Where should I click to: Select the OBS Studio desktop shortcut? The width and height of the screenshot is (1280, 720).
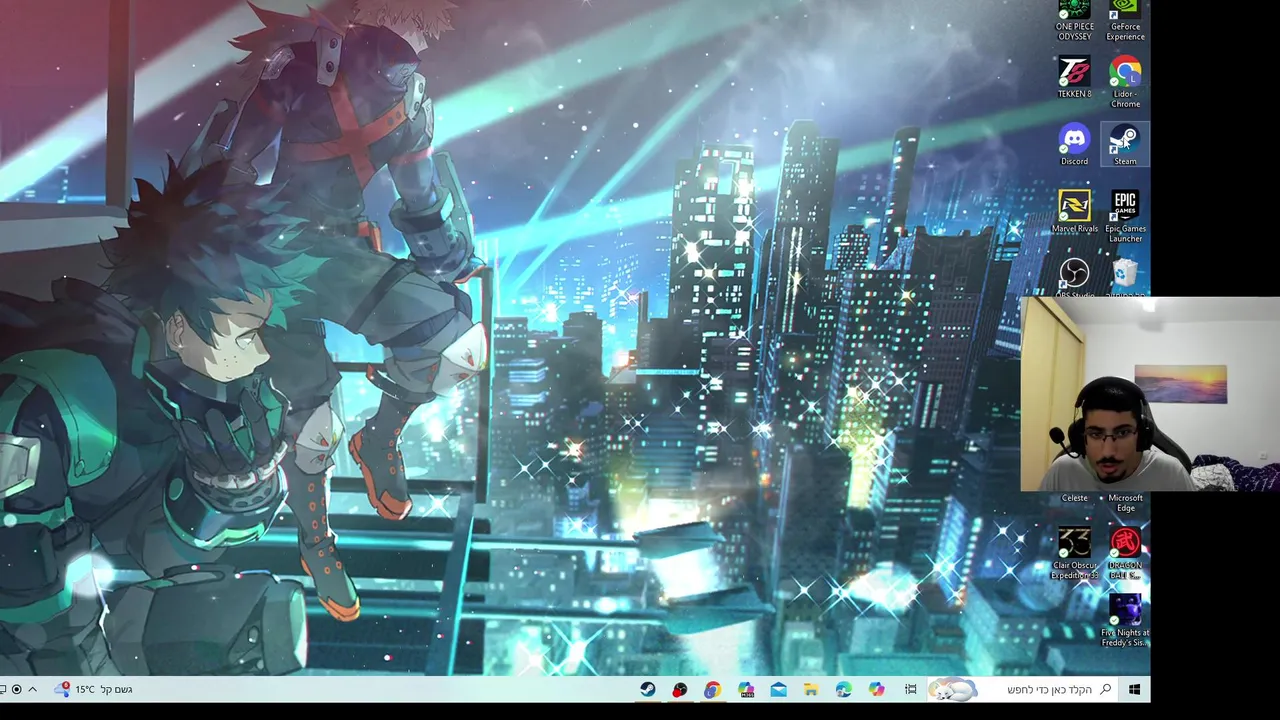click(1074, 278)
